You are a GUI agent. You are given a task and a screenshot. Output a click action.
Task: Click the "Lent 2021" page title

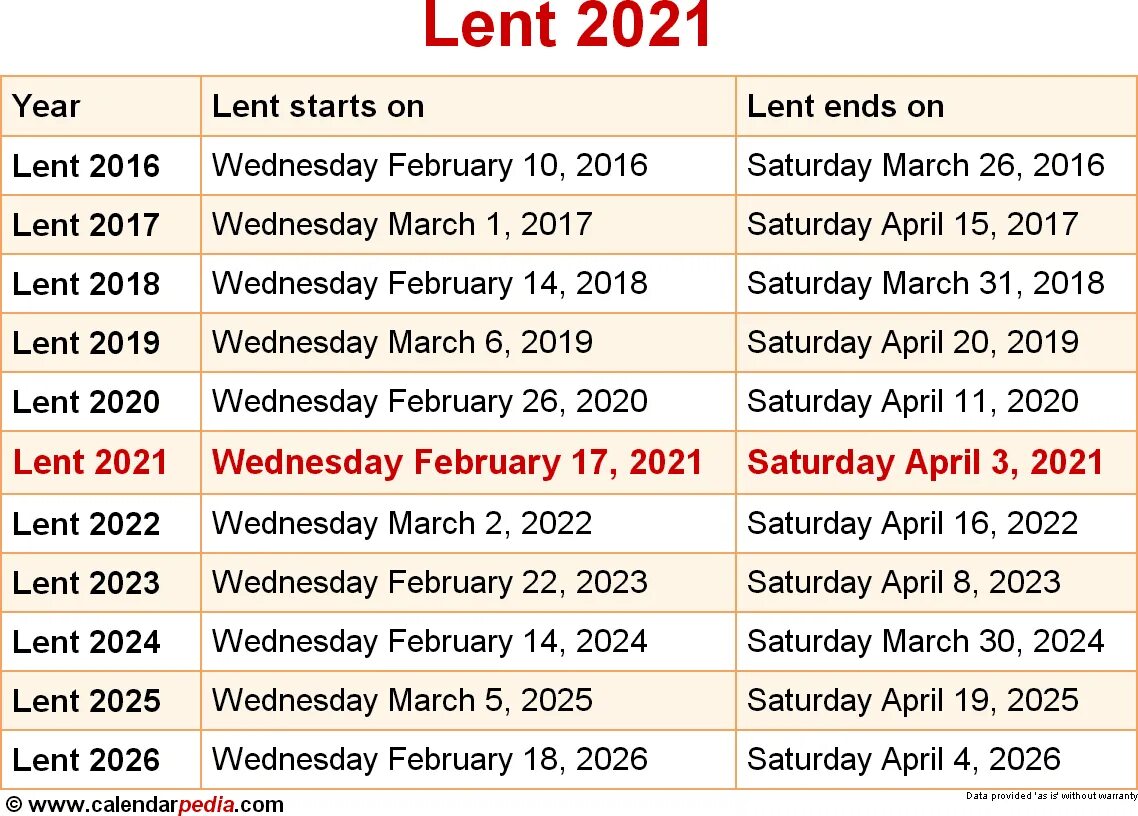568,27
